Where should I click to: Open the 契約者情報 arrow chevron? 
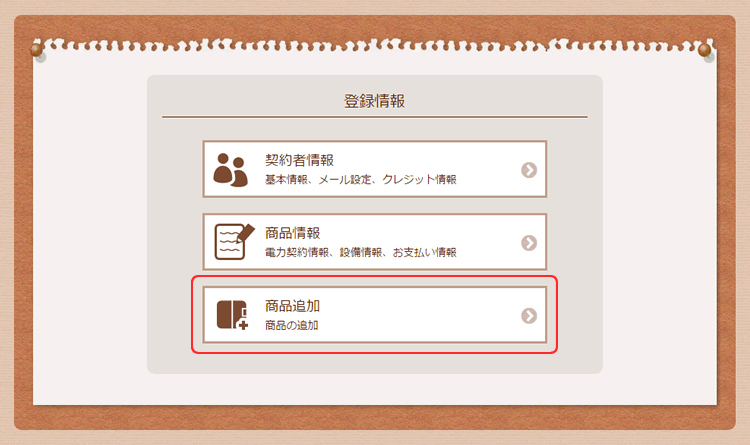[x=529, y=170]
